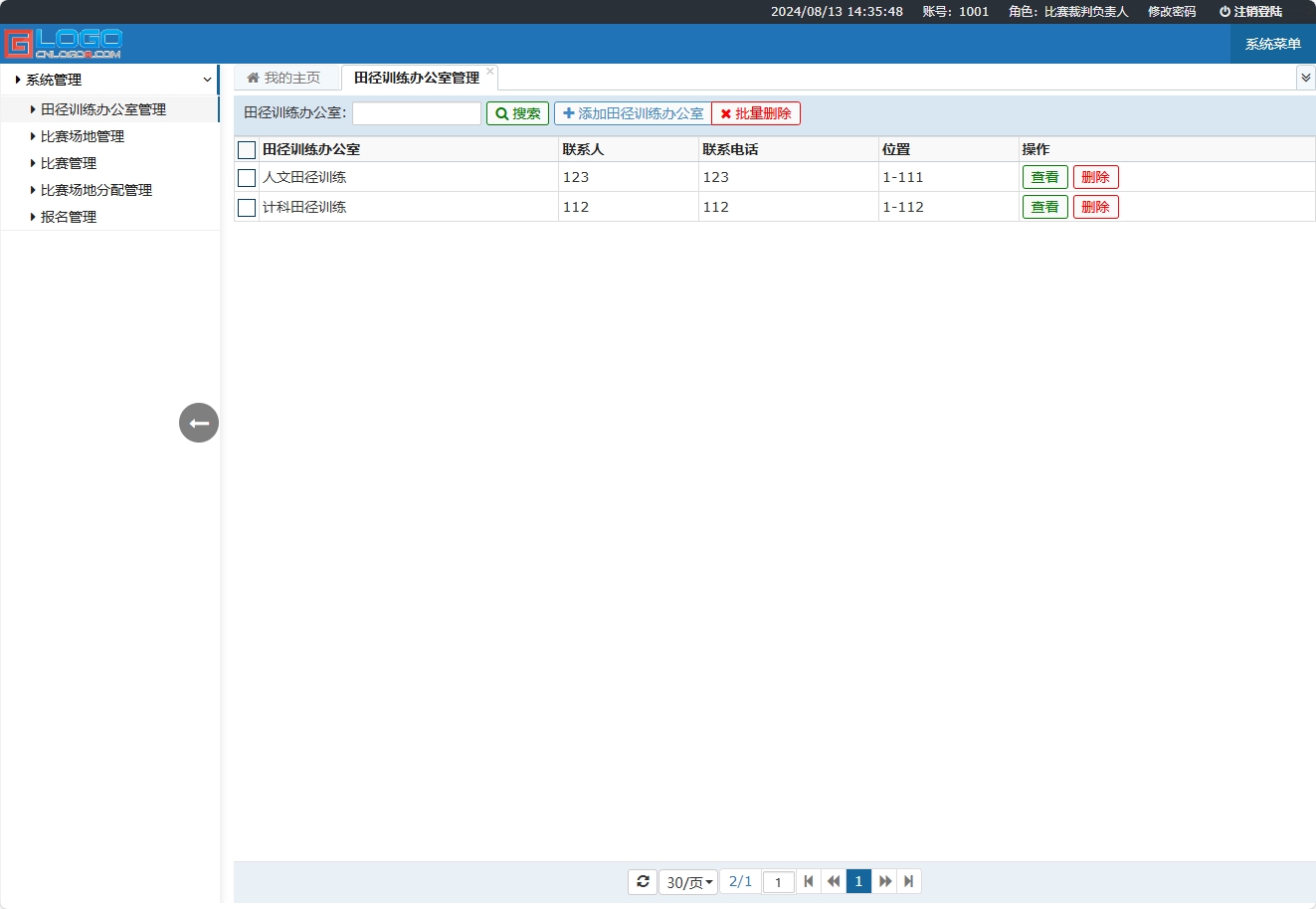Click the LOGO image in header
Viewport: 1316px width, 909px height.
(x=64, y=44)
